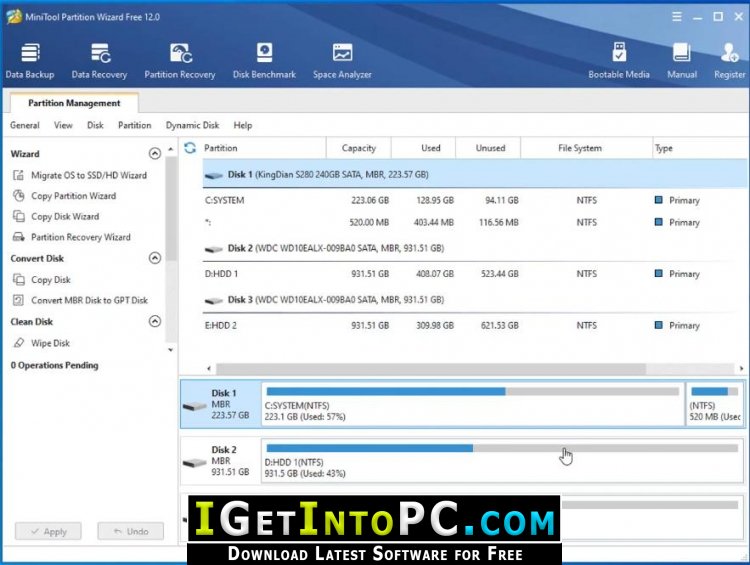The height and width of the screenshot is (565, 750).
Task: Click Convert MBR Disk to GPT Disk icon
Action: [18, 300]
